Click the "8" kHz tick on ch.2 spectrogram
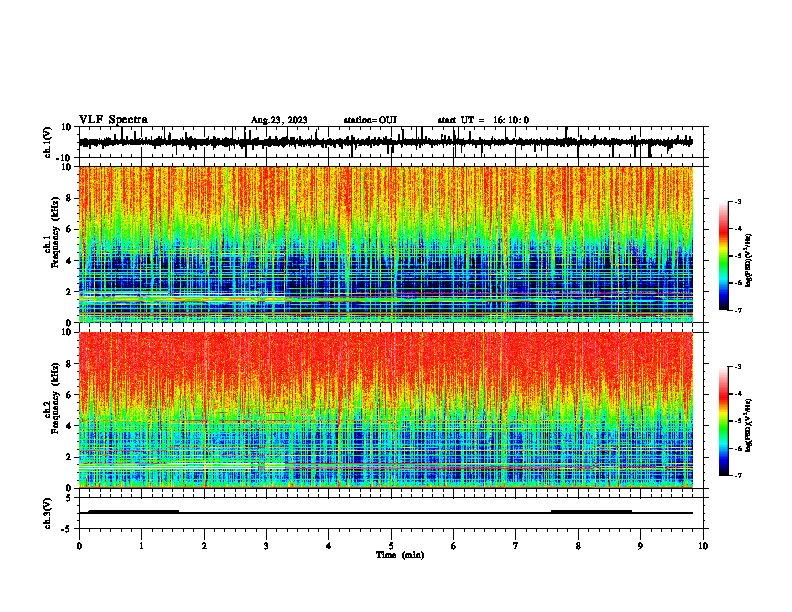The height and width of the screenshot is (612, 792). (69, 364)
